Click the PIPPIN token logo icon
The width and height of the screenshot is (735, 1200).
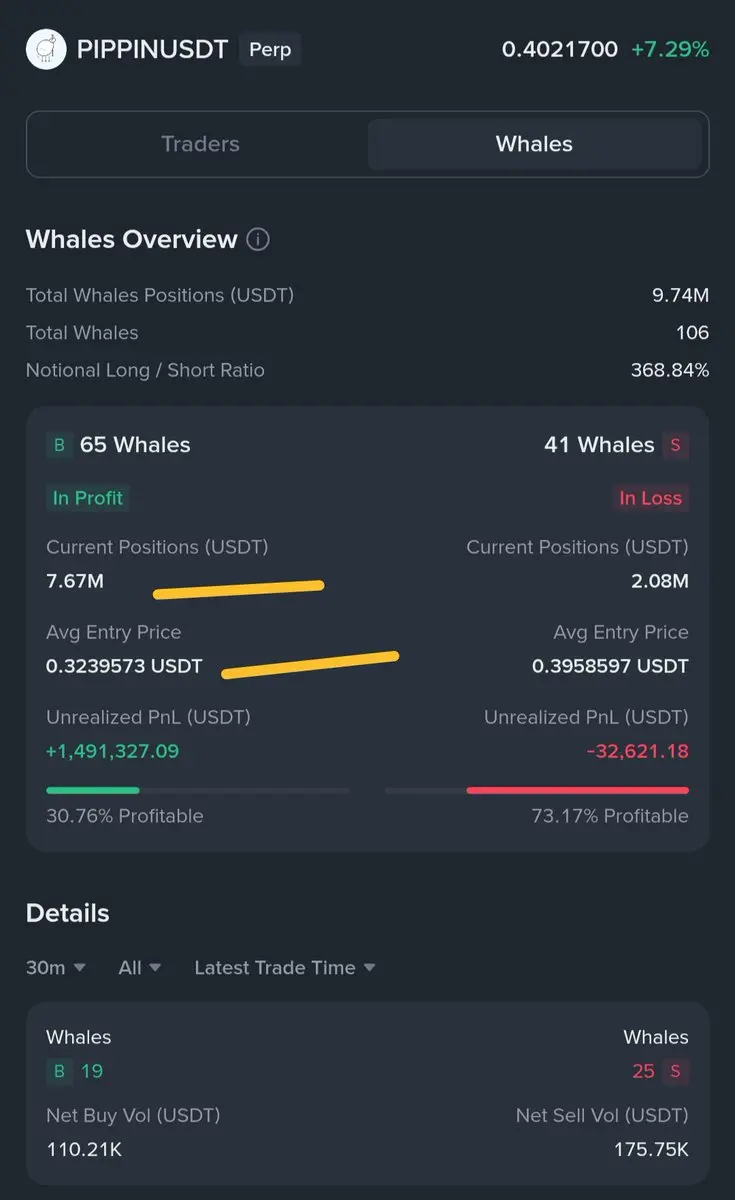coord(44,49)
